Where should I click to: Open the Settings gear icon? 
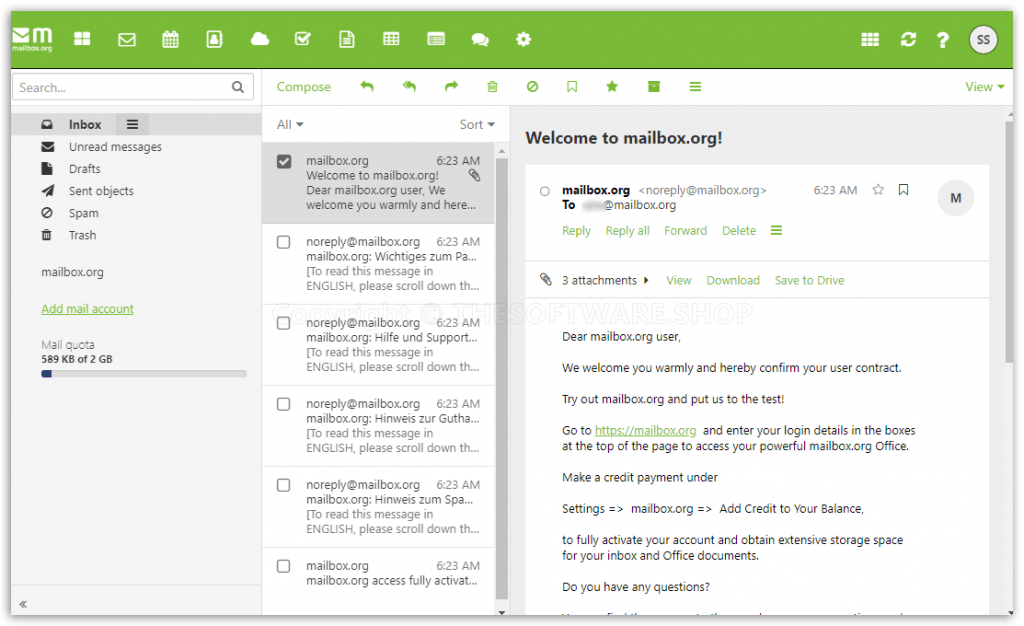524,39
